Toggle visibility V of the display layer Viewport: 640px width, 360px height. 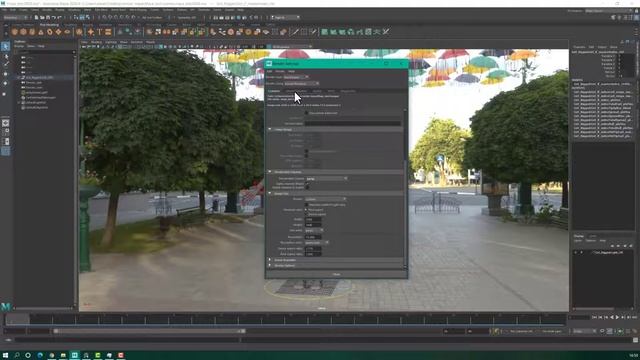coord(576,253)
